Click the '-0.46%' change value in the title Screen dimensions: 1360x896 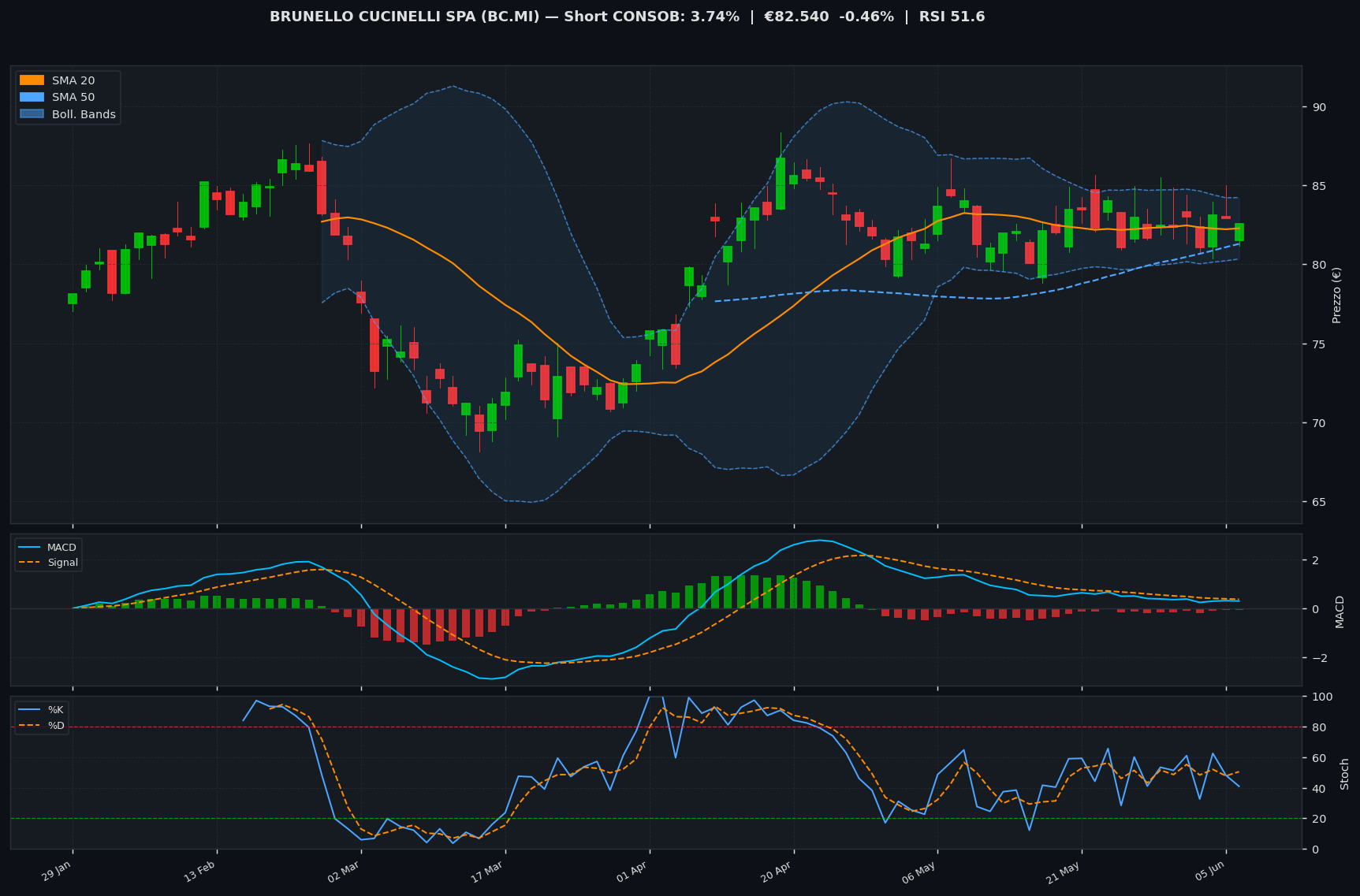click(x=865, y=17)
